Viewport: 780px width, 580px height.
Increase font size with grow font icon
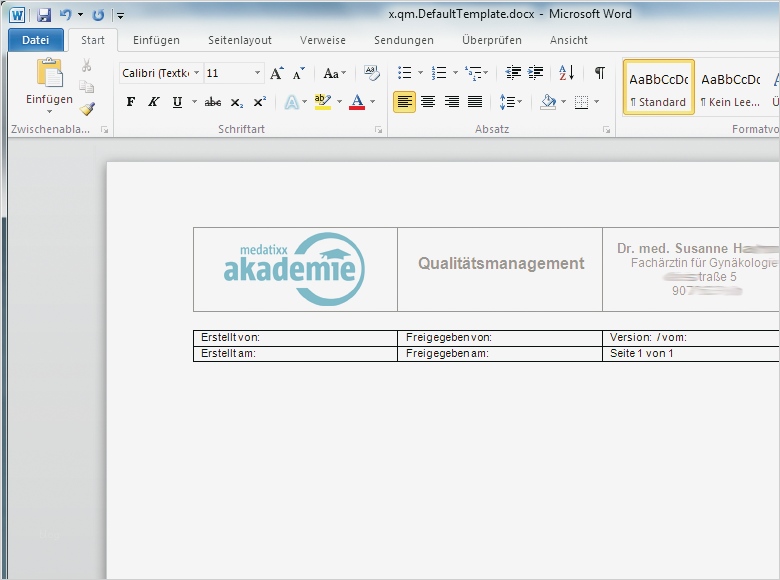tap(277, 73)
